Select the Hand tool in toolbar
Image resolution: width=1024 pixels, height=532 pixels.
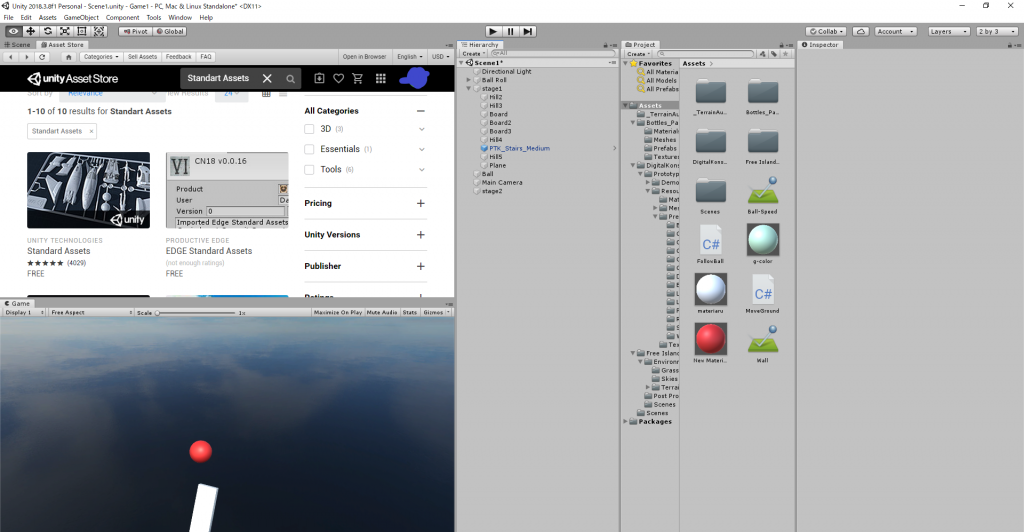[x=13, y=31]
